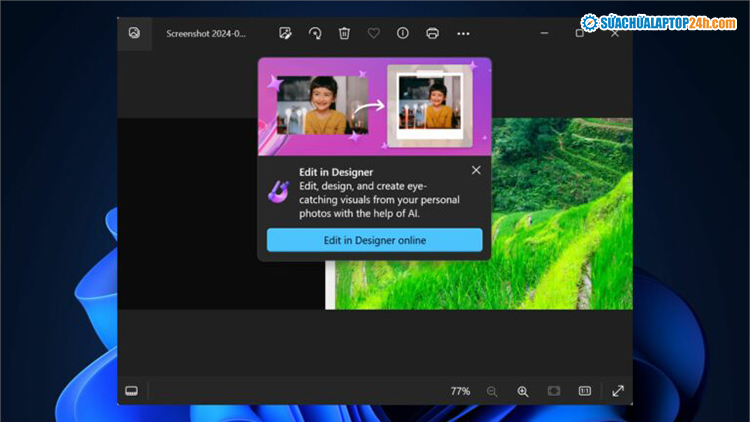Click the Edit image icon
This screenshot has height=422, width=750.
tap(285, 33)
